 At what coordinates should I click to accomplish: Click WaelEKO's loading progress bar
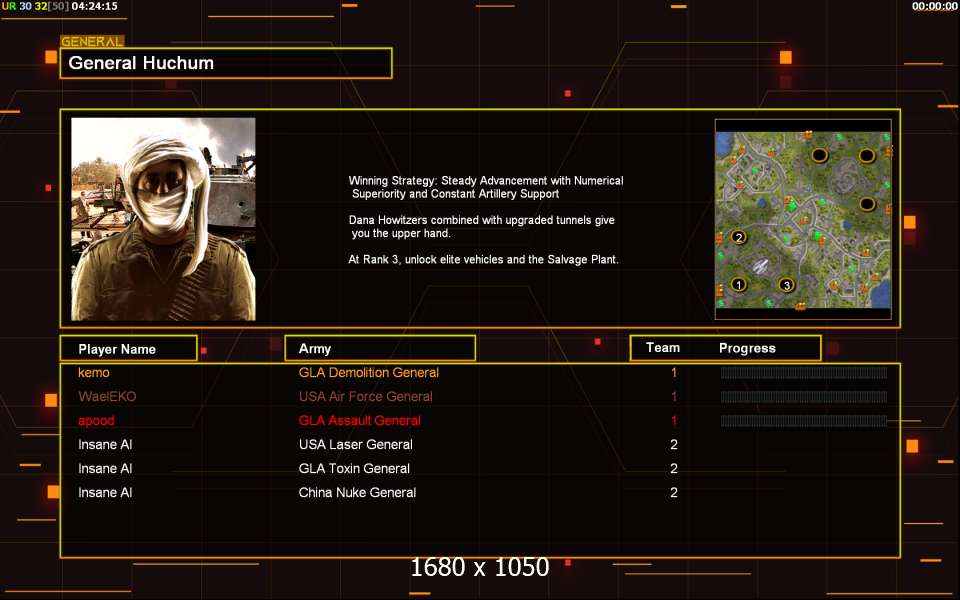[804, 397]
